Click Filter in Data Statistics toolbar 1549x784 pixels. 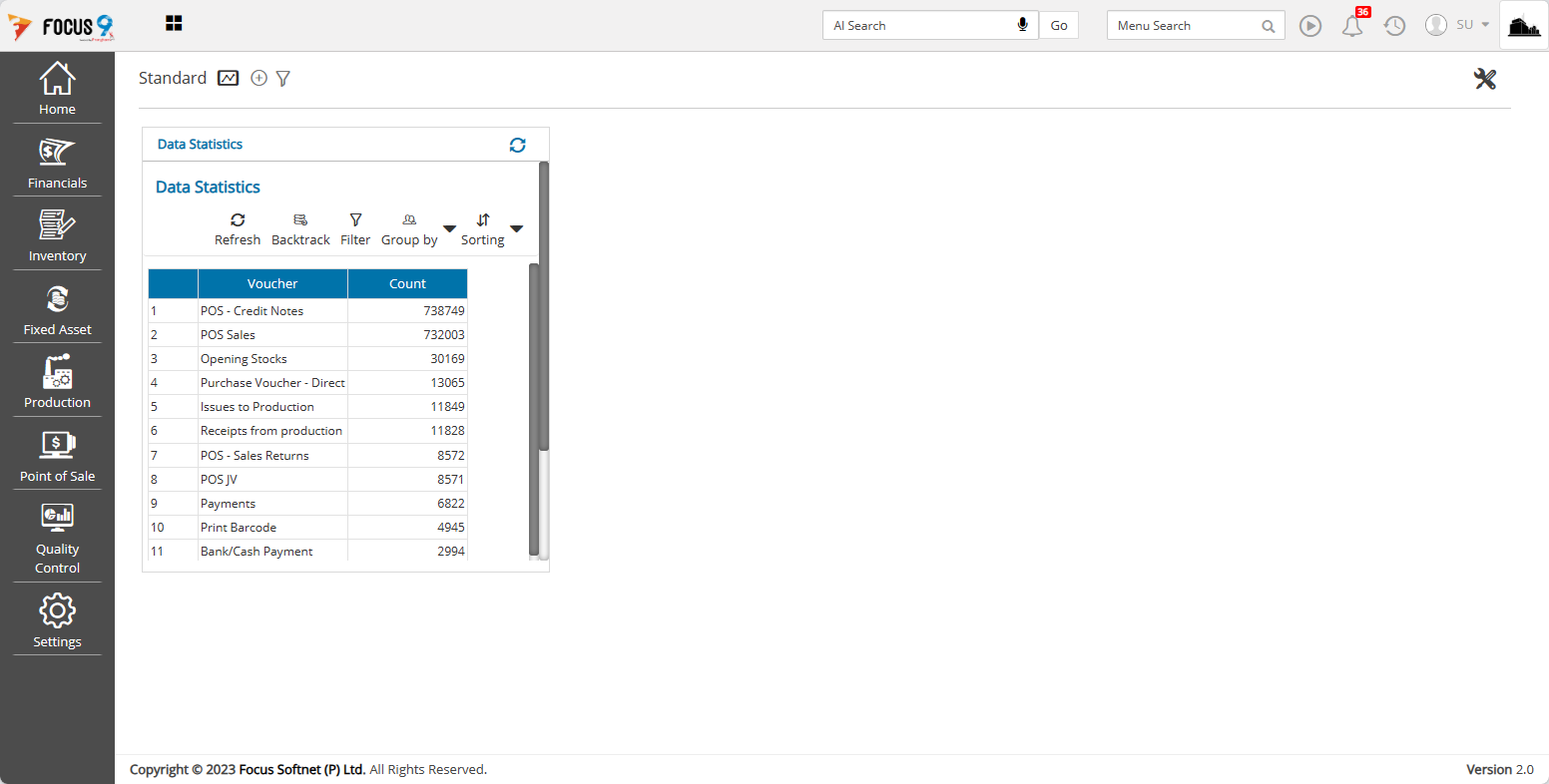pos(355,229)
